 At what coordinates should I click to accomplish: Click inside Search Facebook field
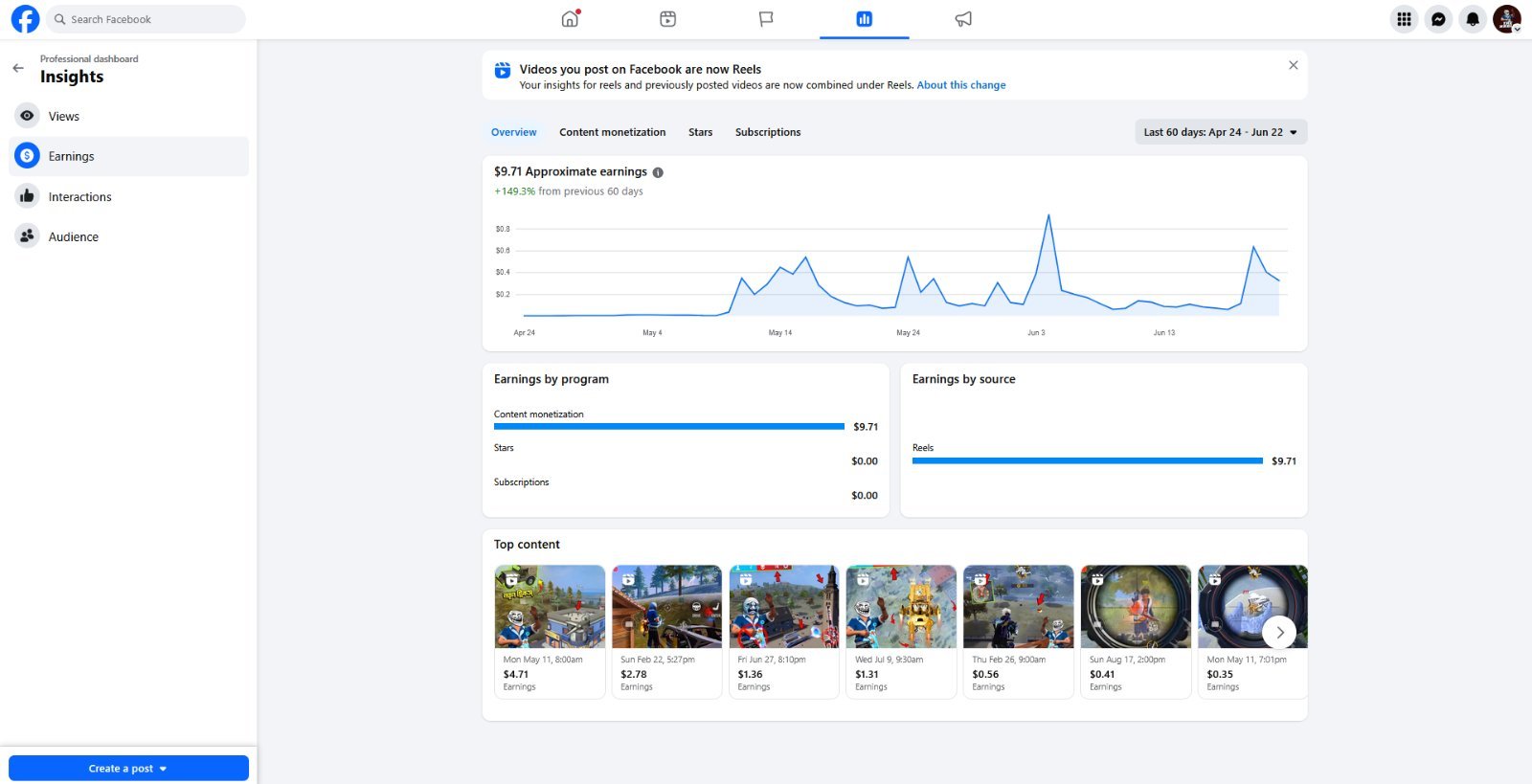coord(145,19)
